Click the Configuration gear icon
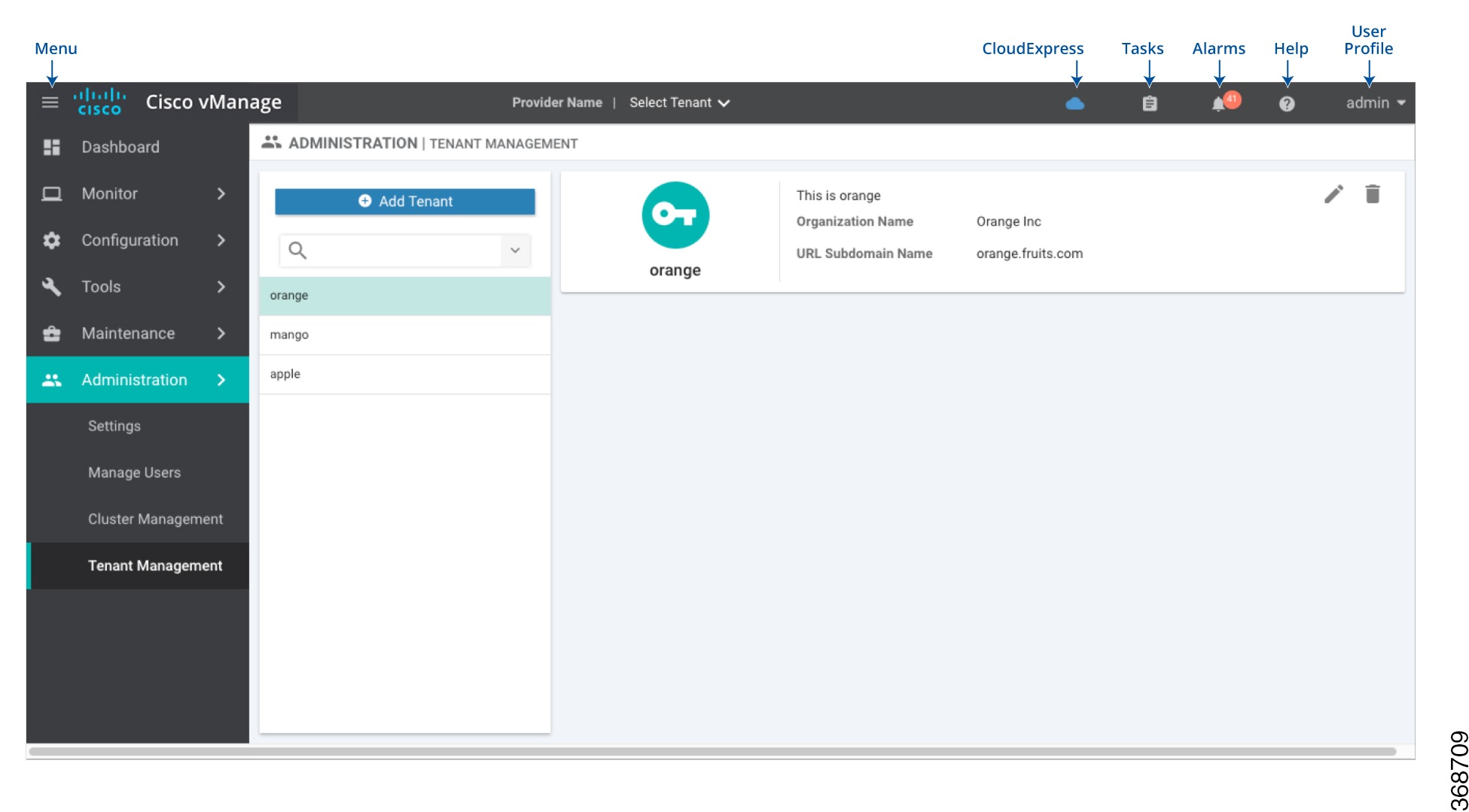 click(51, 240)
